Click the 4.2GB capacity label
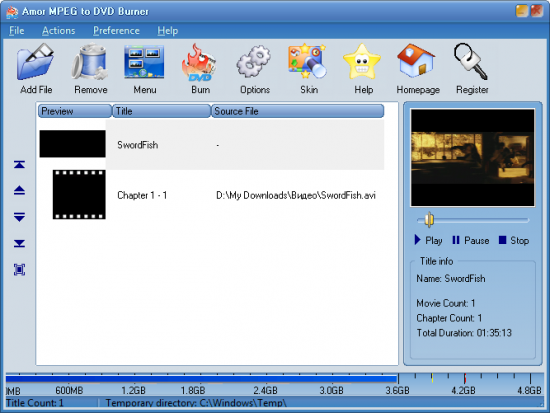The image size is (550, 413). [463, 391]
